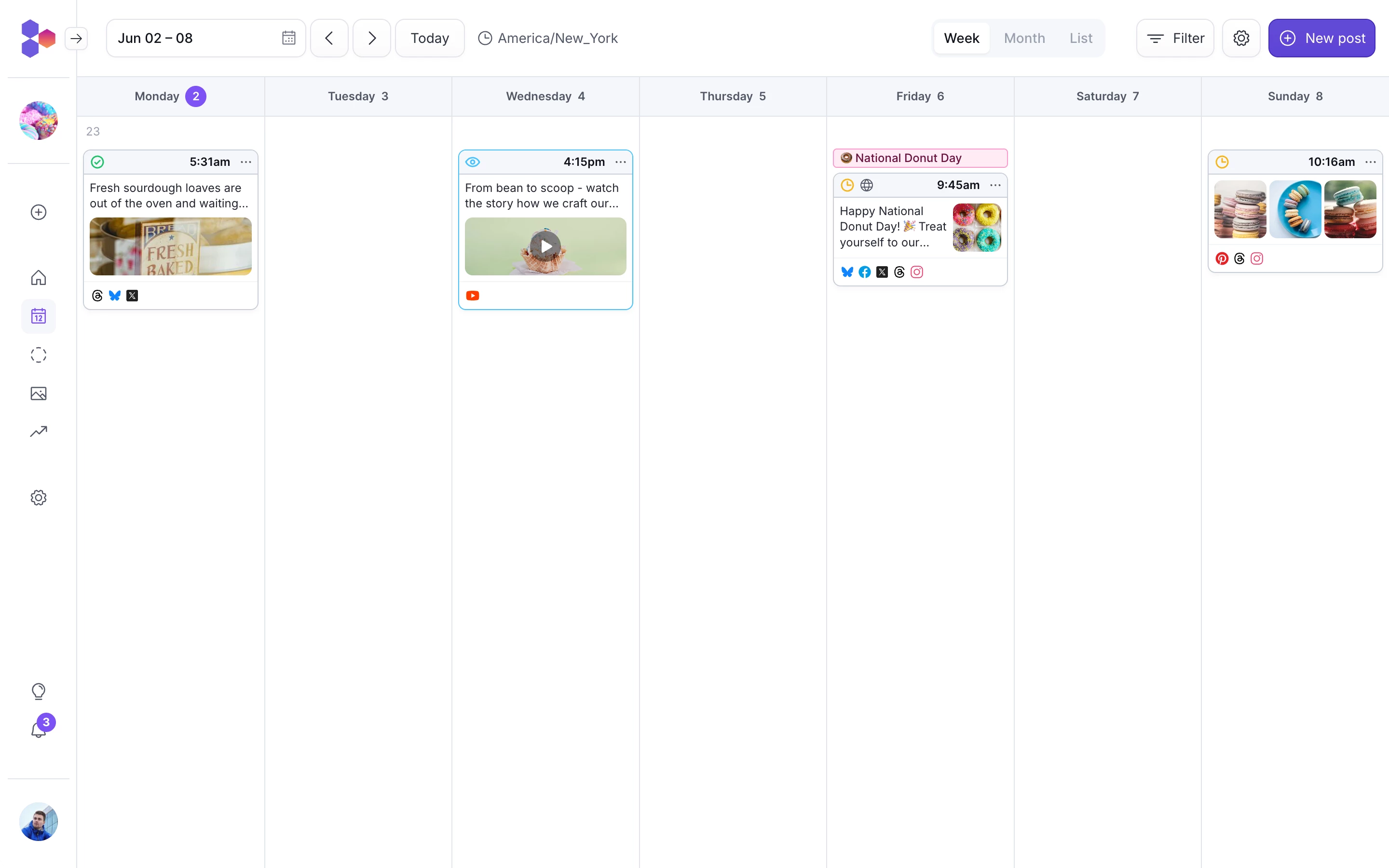Click the preview eye on Wednesday's post

point(472,162)
